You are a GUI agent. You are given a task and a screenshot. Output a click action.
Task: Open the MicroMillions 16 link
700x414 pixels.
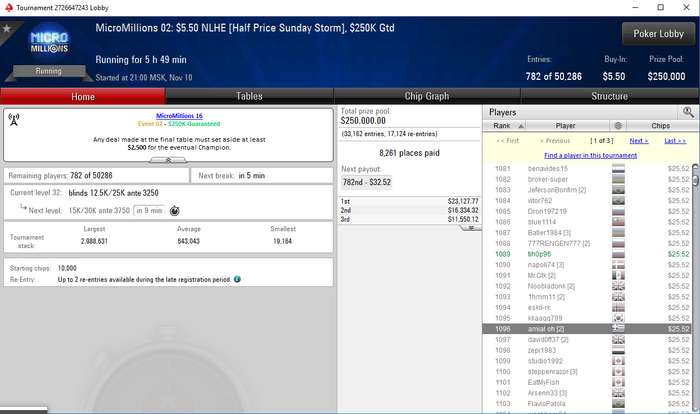coord(179,116)
